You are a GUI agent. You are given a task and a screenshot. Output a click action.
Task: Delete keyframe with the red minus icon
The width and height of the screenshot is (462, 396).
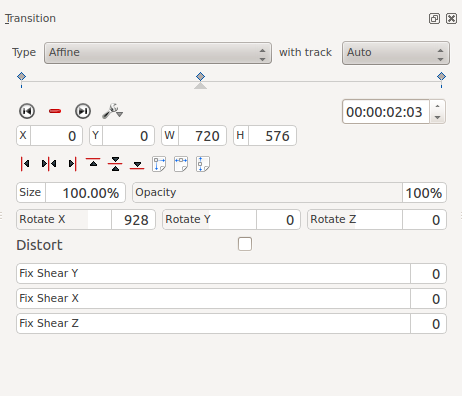coord(55,111)
